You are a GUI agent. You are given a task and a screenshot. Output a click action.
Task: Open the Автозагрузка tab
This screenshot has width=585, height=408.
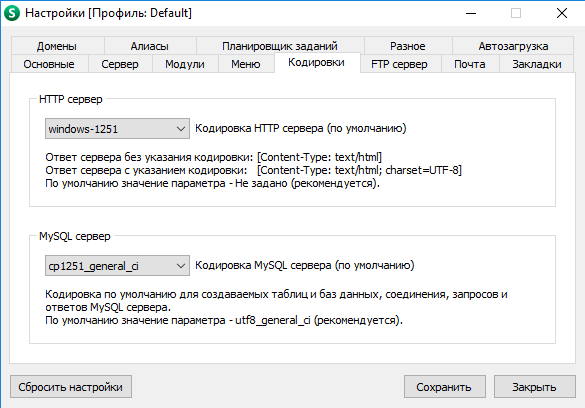coord(513,46)
